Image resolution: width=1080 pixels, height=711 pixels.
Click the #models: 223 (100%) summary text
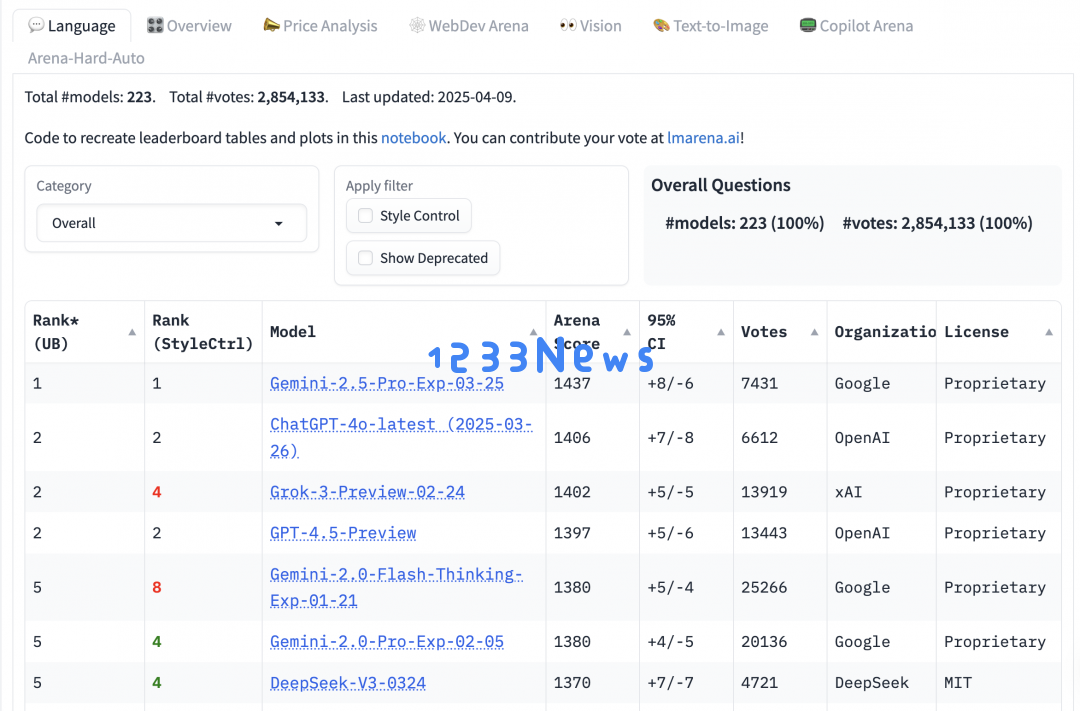(745, 223)
